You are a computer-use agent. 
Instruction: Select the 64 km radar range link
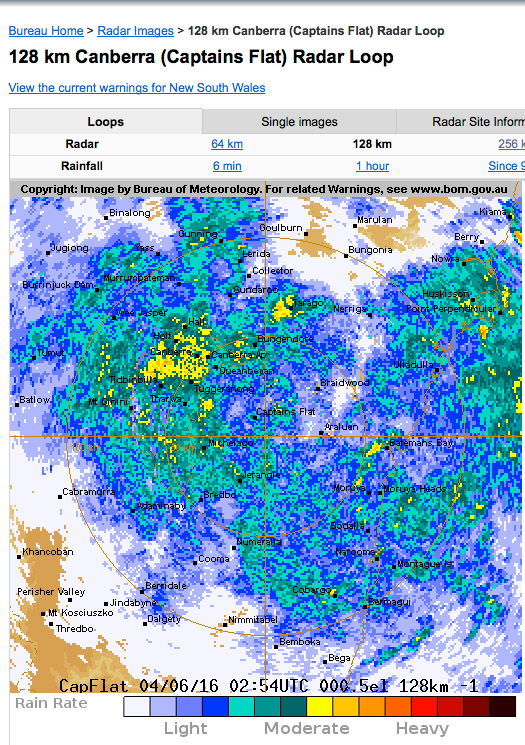[227, 144]
